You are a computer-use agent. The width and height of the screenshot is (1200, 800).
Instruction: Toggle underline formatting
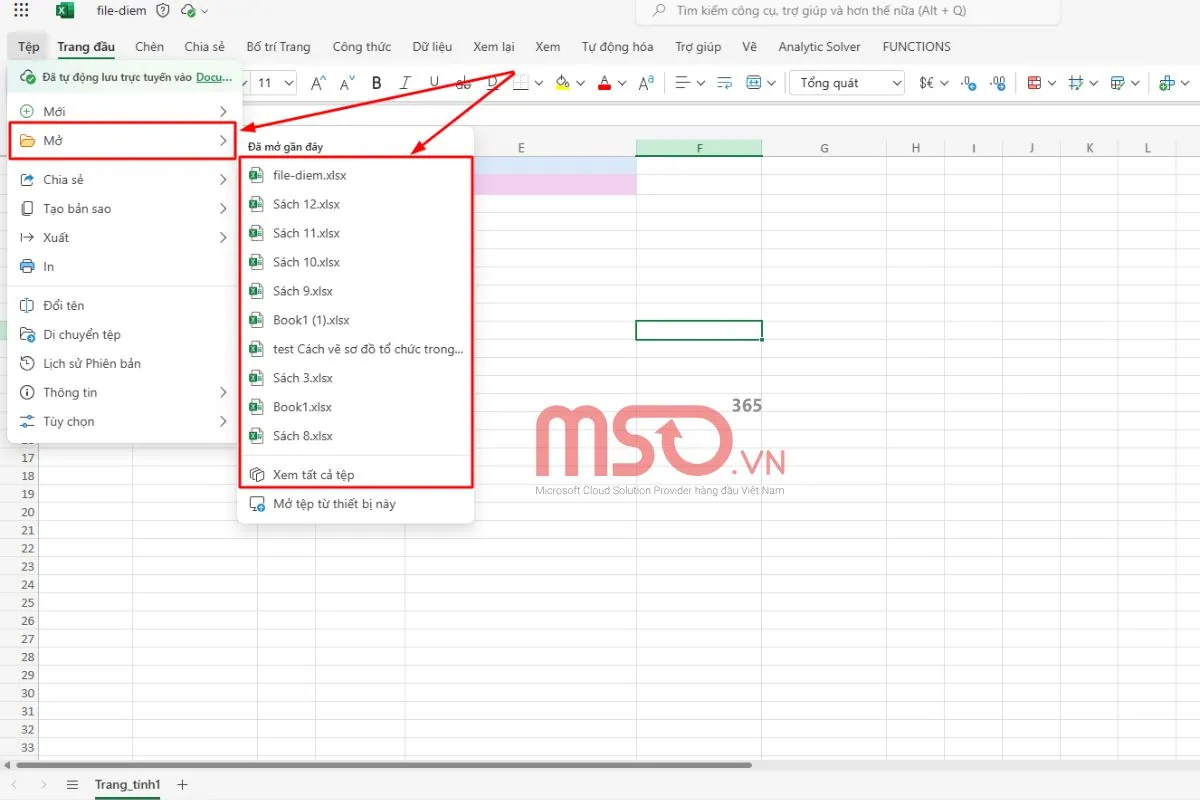click(x=434, y=83)
